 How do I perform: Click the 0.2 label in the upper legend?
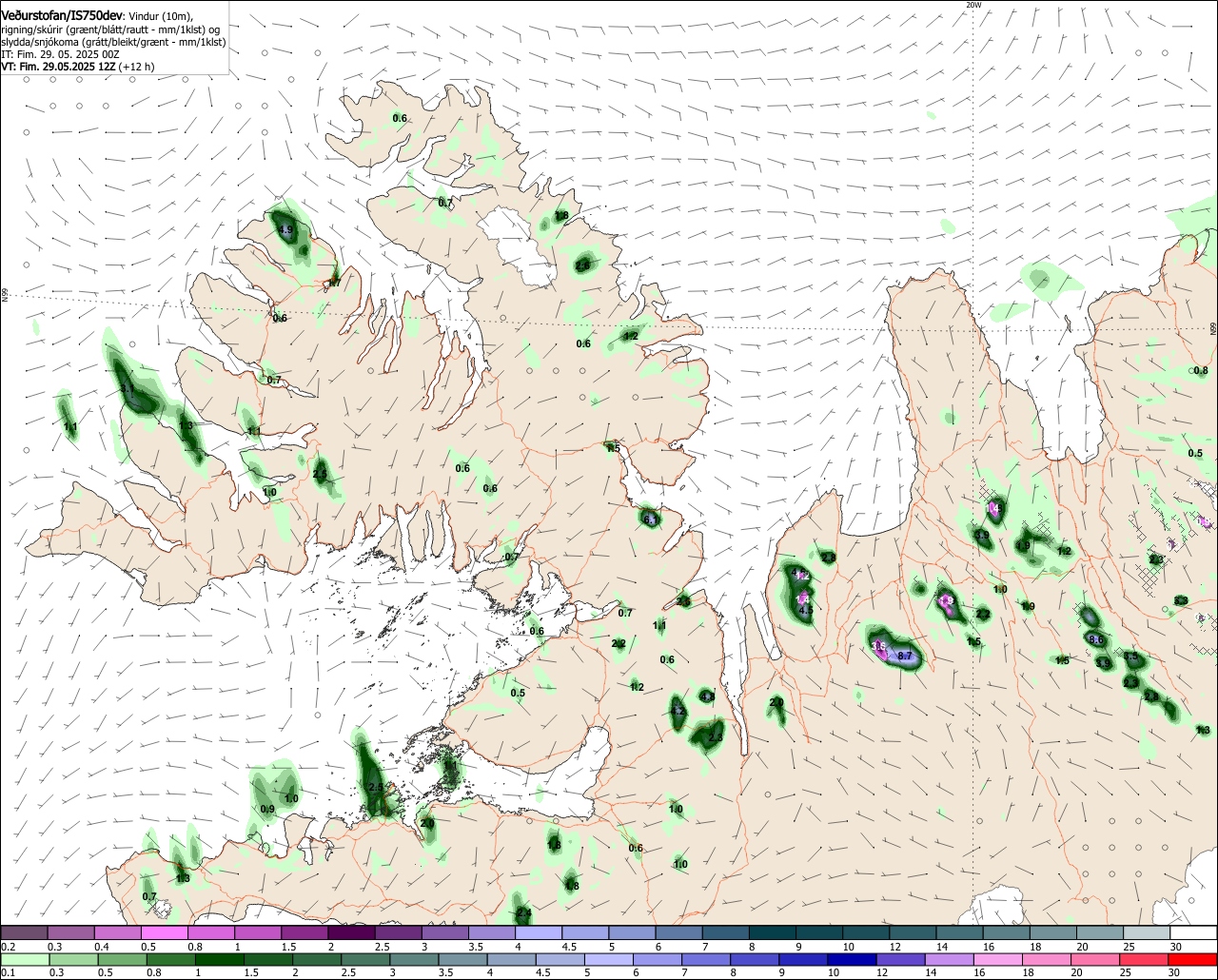pos(8,947)
